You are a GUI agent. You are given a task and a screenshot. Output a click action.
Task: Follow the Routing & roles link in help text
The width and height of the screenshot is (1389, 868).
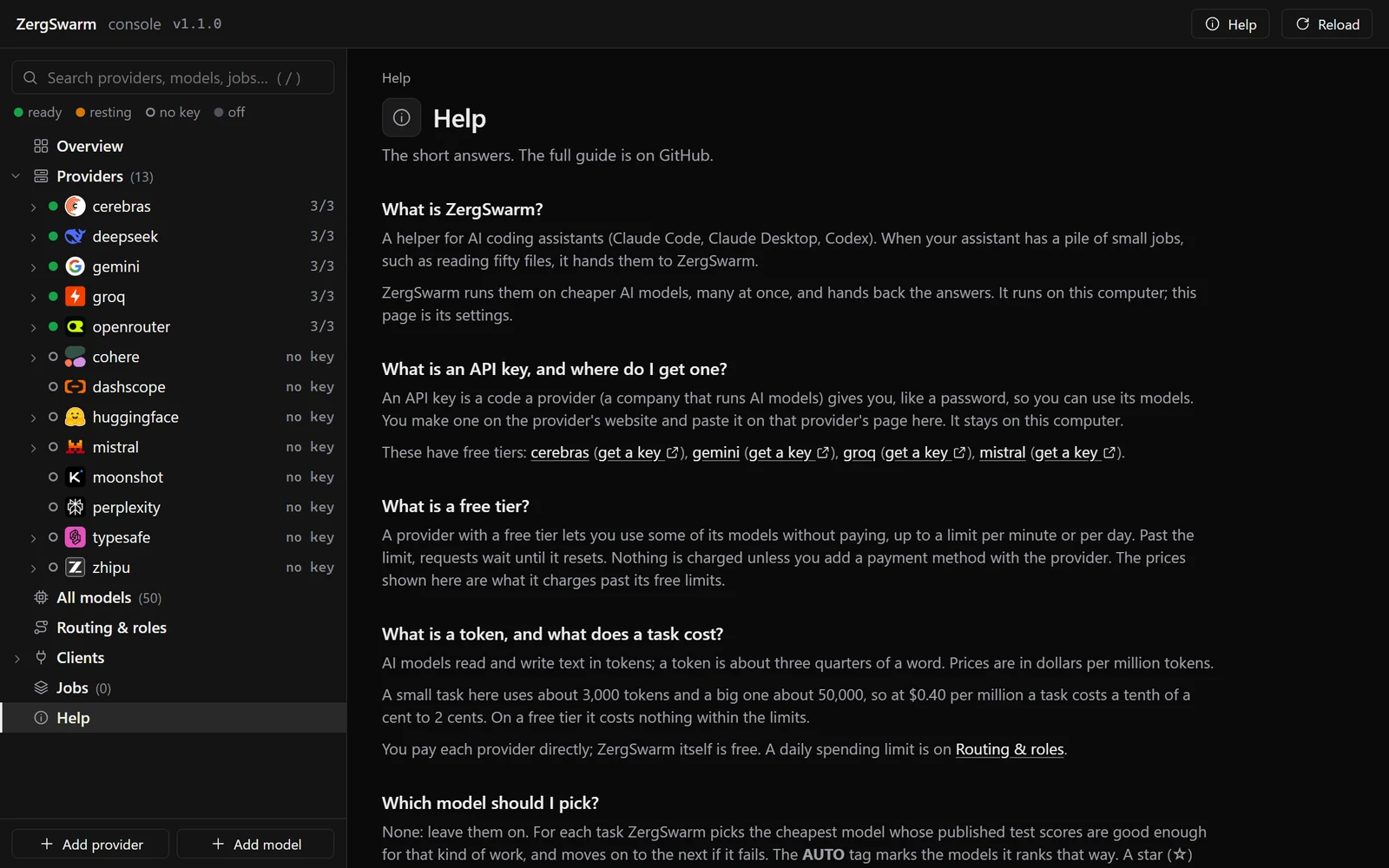[1010, 749]
